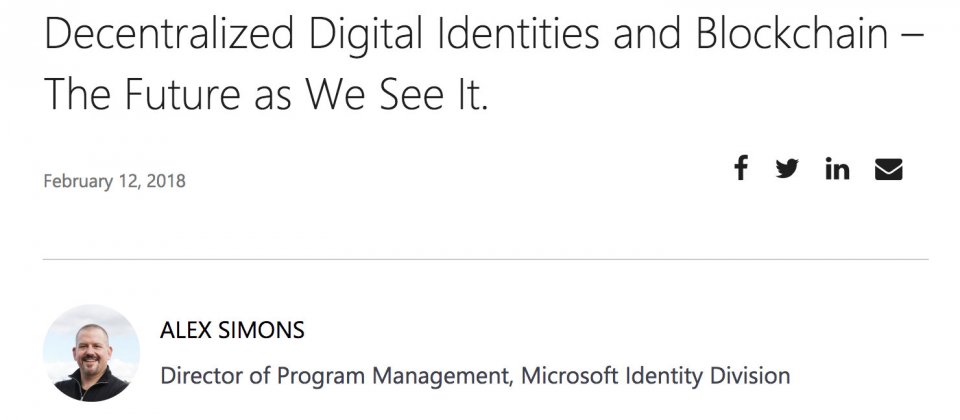Click the word Blockchain in the title
This screenshot has height=420, width=960.
pos(792,34)
